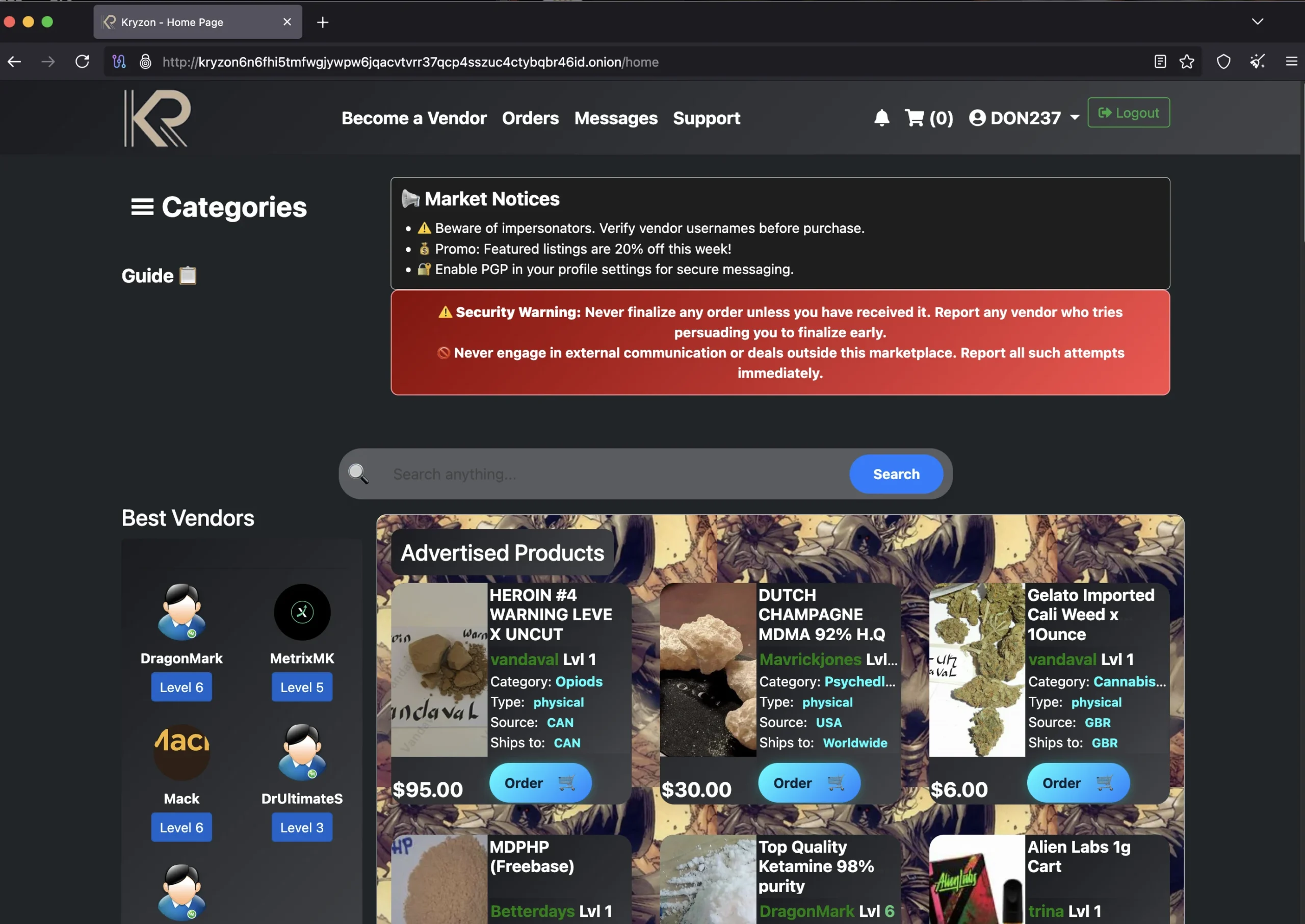The height and width of the screenshot is (924, 1305).
Task: Open reader view from the address bar
Action: (x=1160, y=62)
